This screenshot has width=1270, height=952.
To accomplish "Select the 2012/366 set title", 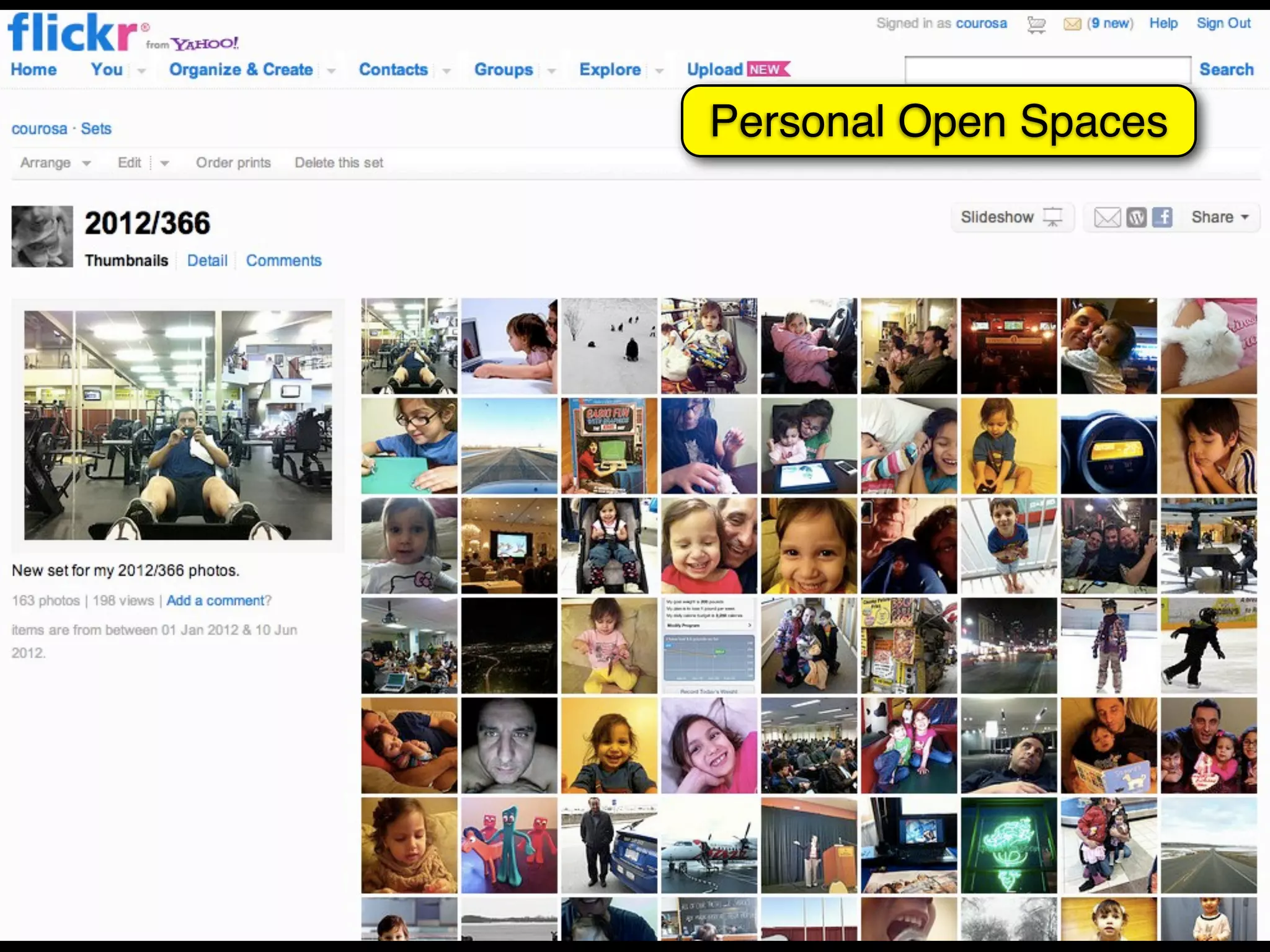I will [x=148, y=223].
